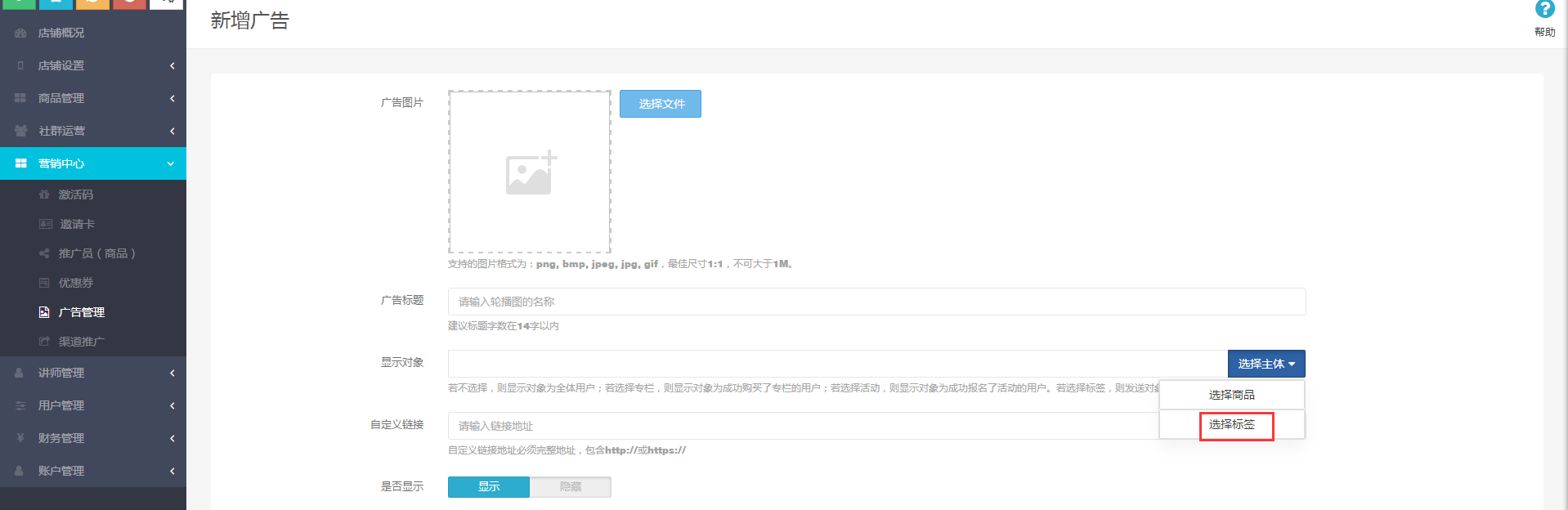The width and height of the screenshot is (1568, 510).
Task: Open the 选择主体 dropdown button
Action: point(1266,364)
